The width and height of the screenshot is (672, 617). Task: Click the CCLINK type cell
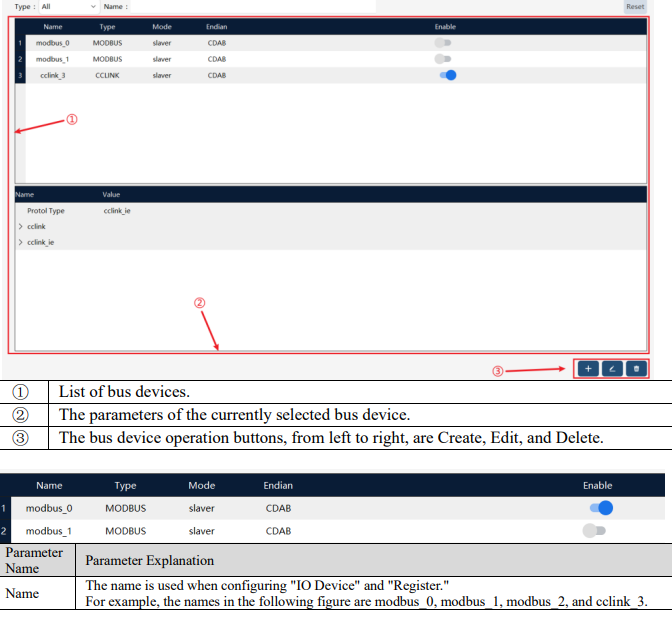(107, 75)
